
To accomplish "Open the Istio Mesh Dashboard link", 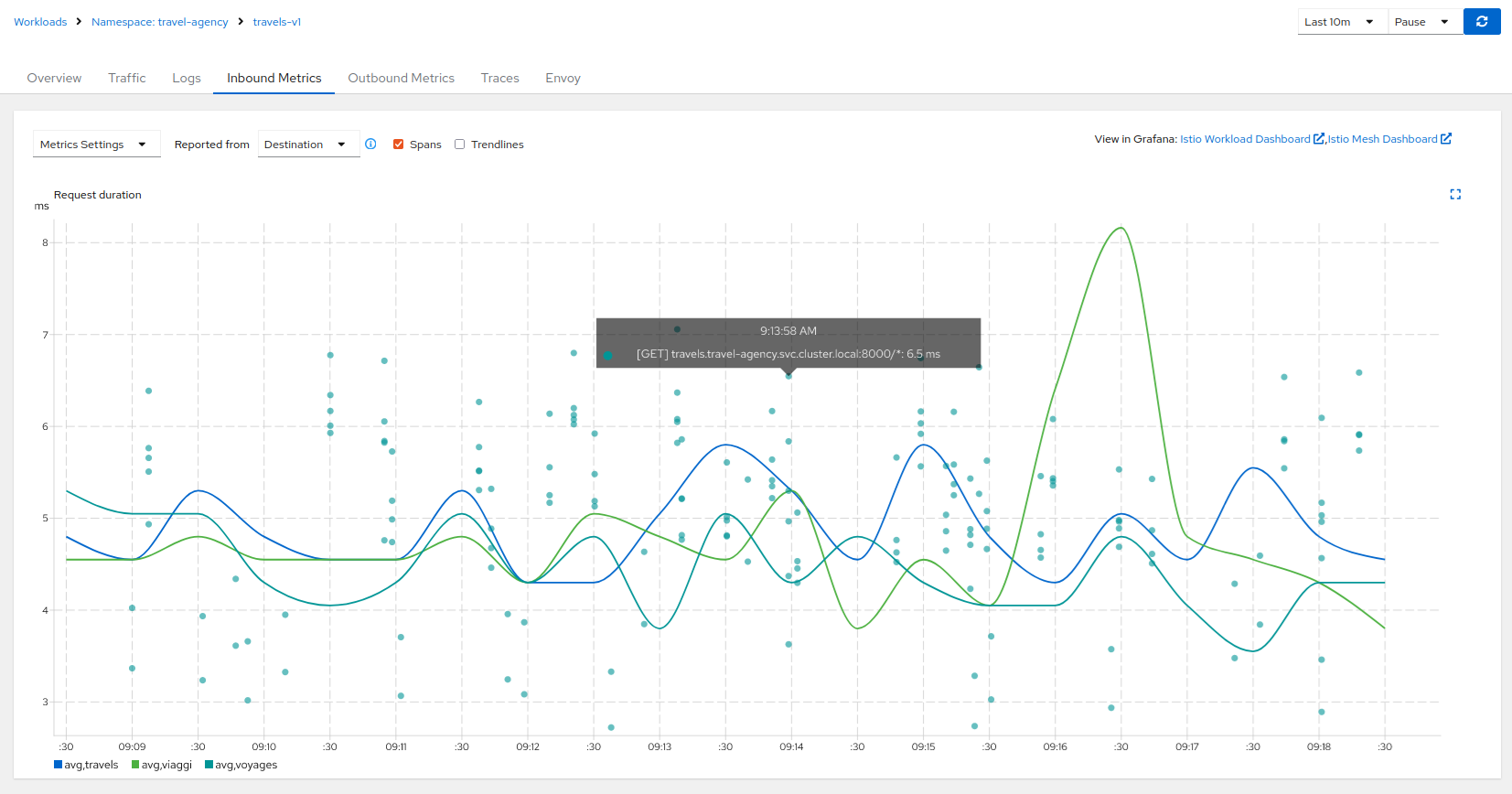I will tap(1381, 139).
